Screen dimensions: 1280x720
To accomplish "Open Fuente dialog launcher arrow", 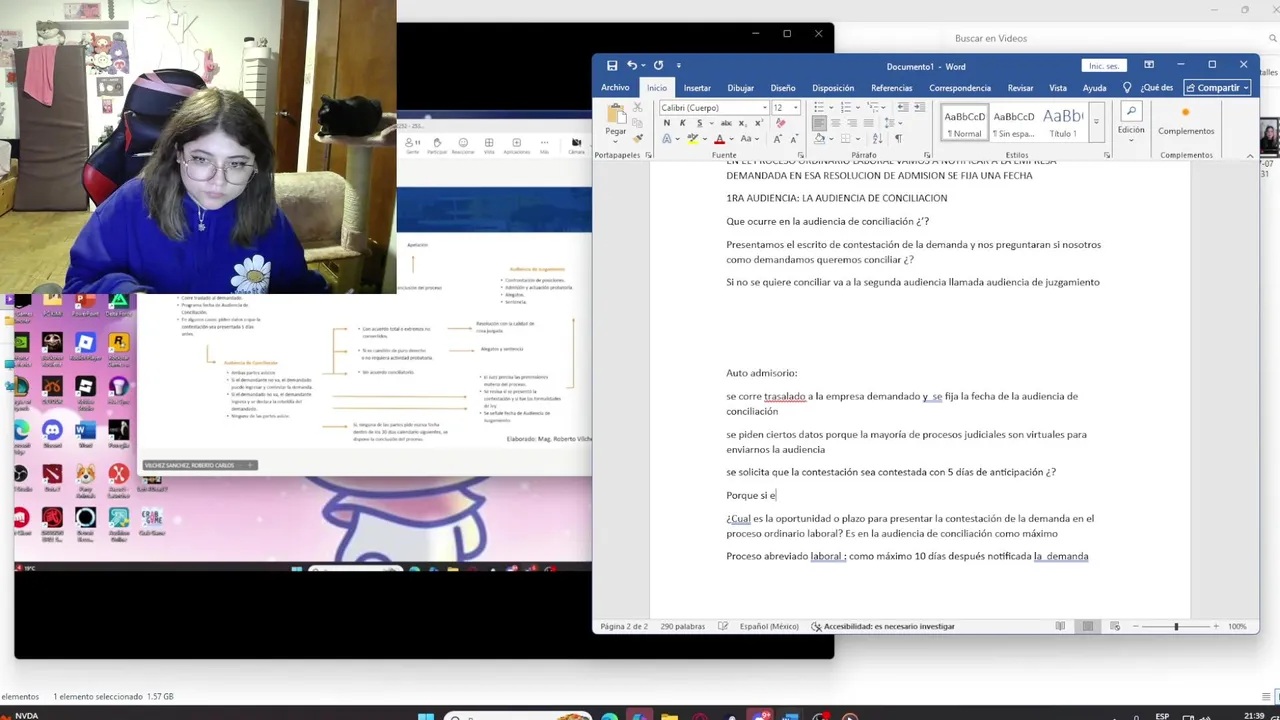I will click(801, 155).
